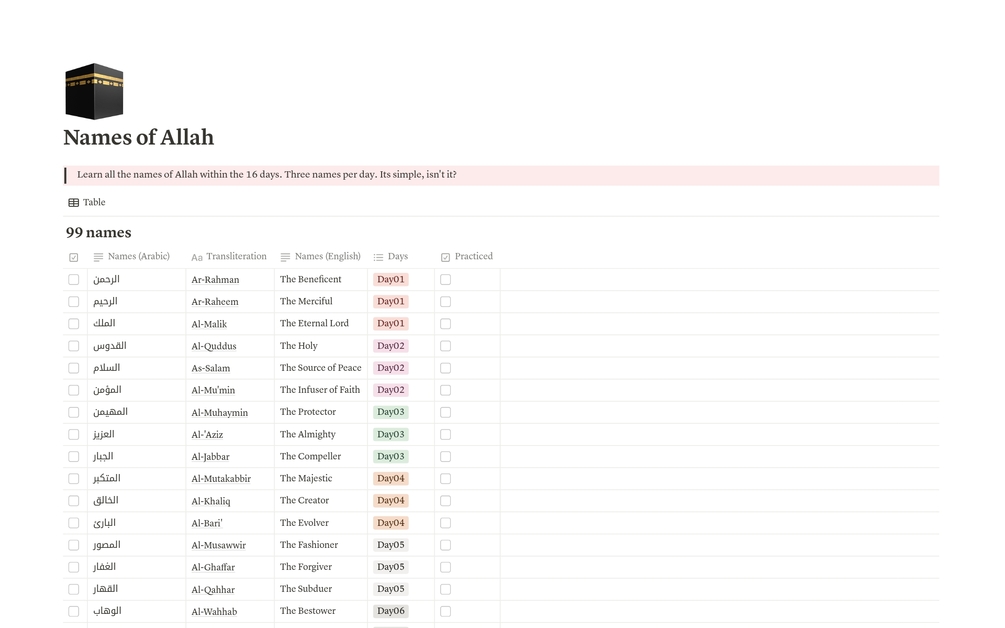Click the Kaaba page icon
The image size is (1005, 628).
pyautogui.click(x=94, y=91)
